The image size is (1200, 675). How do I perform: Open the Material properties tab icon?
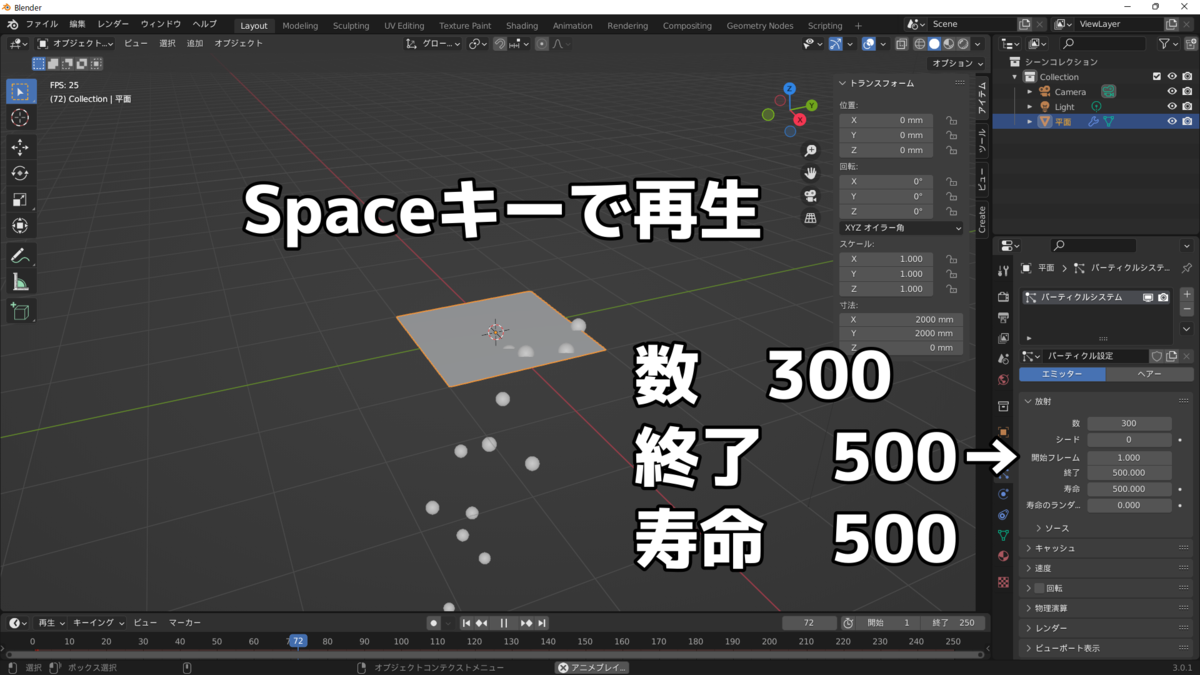point(1003,556)
